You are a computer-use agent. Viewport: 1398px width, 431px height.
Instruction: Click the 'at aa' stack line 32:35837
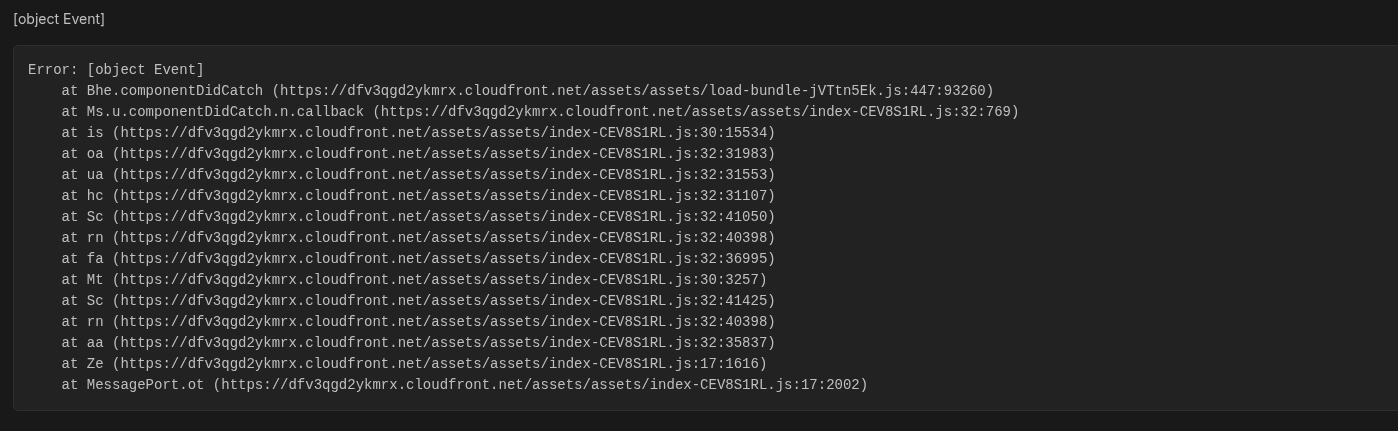[x=418, y=343]
